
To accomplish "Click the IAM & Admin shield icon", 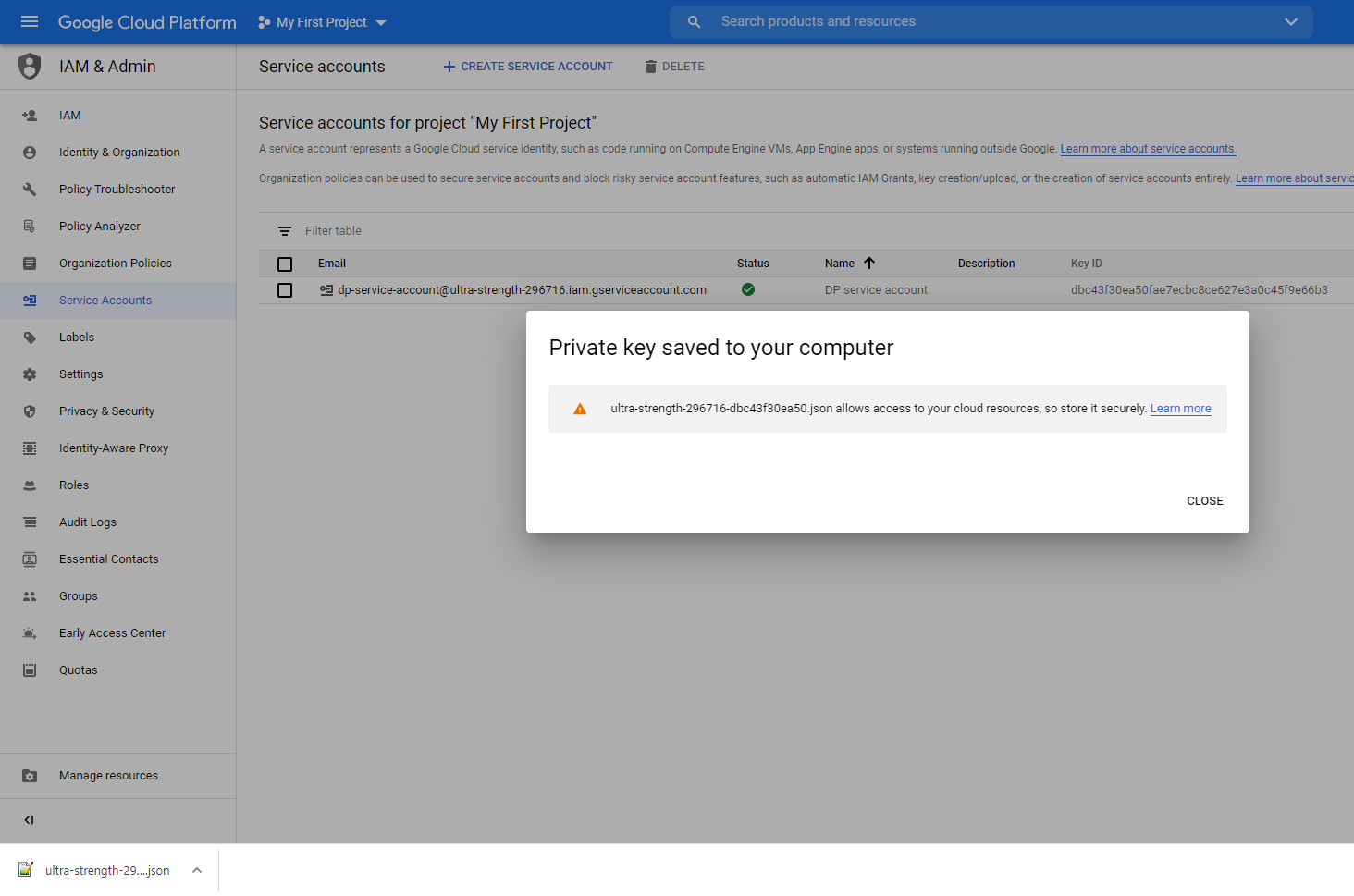I will coord(30,67).
